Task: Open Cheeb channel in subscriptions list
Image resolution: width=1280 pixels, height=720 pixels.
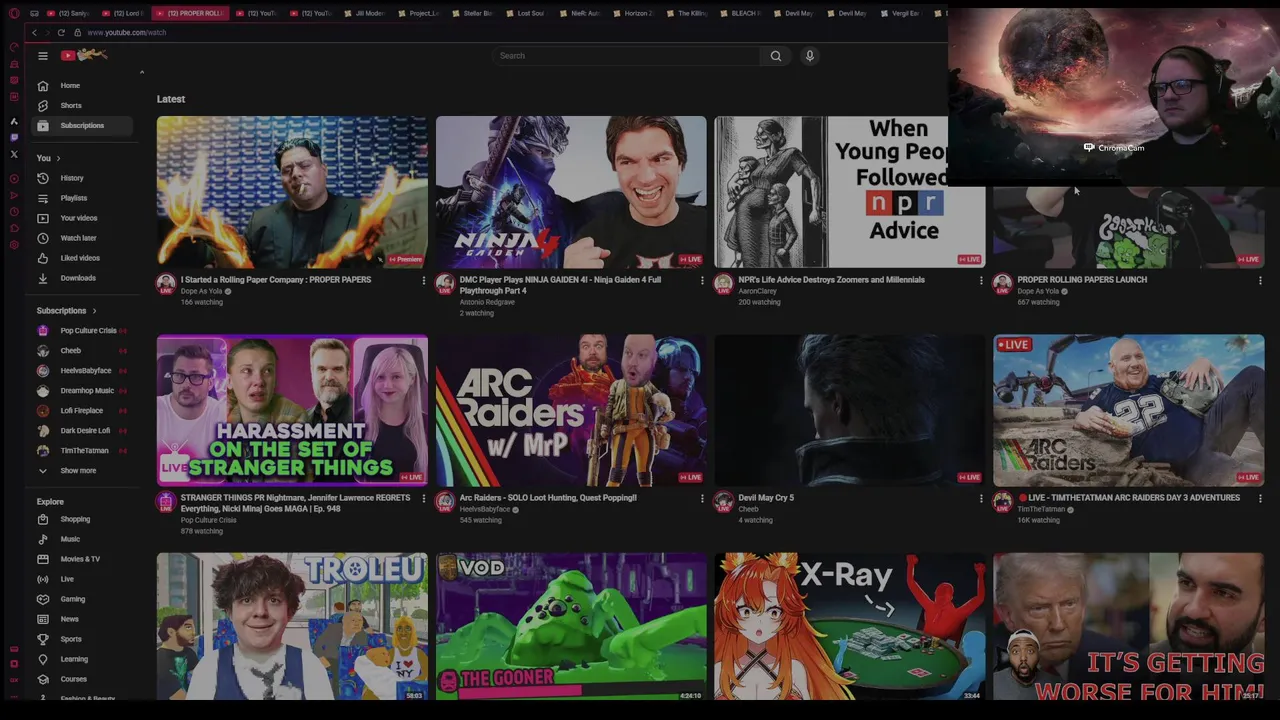Action: coord(84,351)
